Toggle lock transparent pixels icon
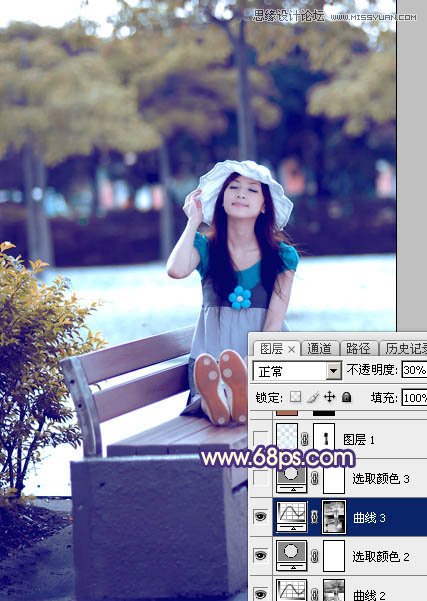The image size is (427, 601). [296, 397]
